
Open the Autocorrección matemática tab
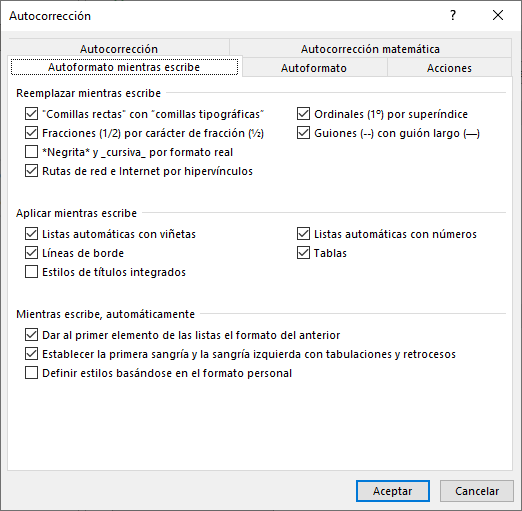click(x=370, y=49)
